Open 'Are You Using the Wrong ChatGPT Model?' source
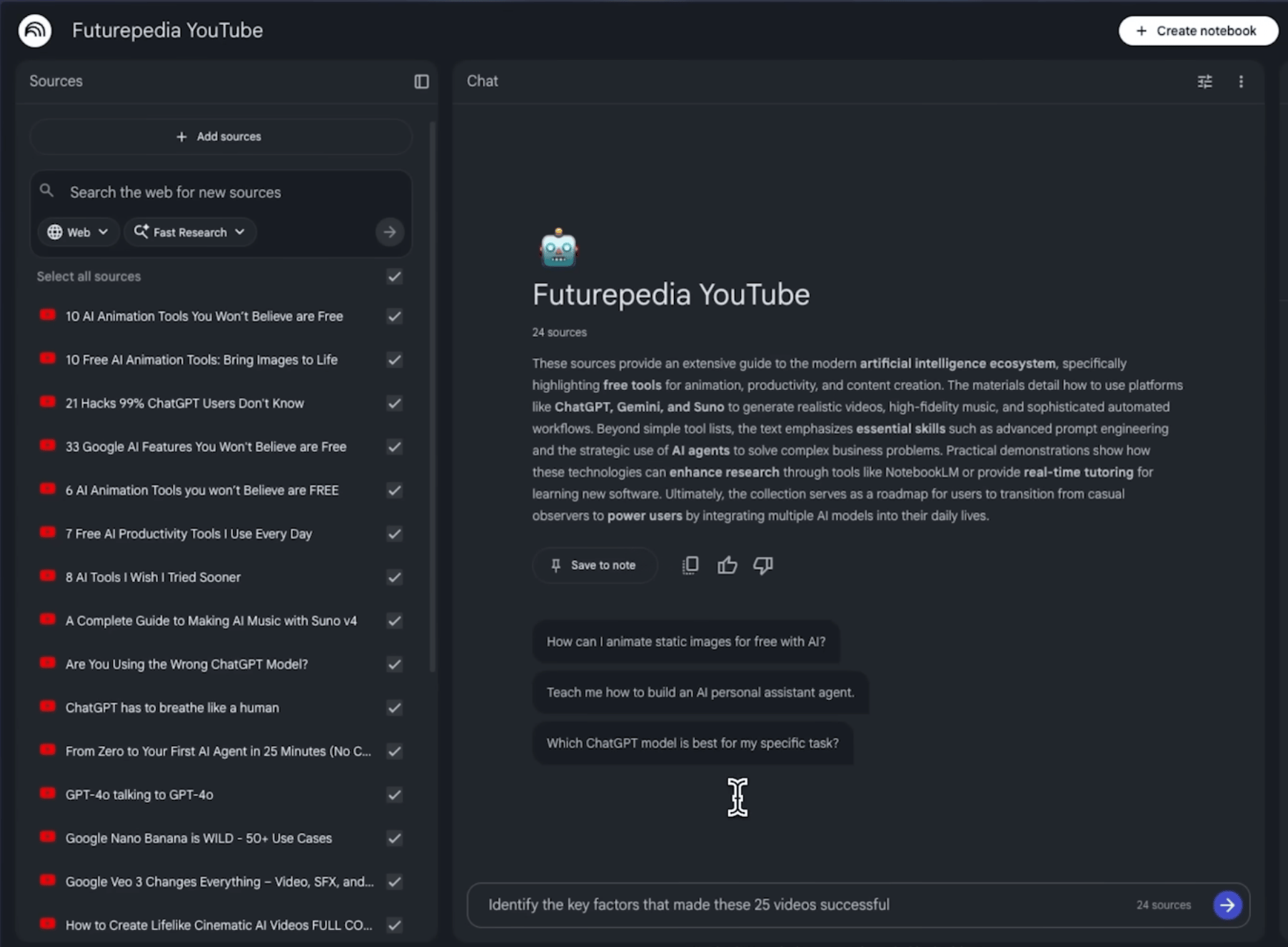The width and height of the screenshot is (1288, 947). (186, 664)
